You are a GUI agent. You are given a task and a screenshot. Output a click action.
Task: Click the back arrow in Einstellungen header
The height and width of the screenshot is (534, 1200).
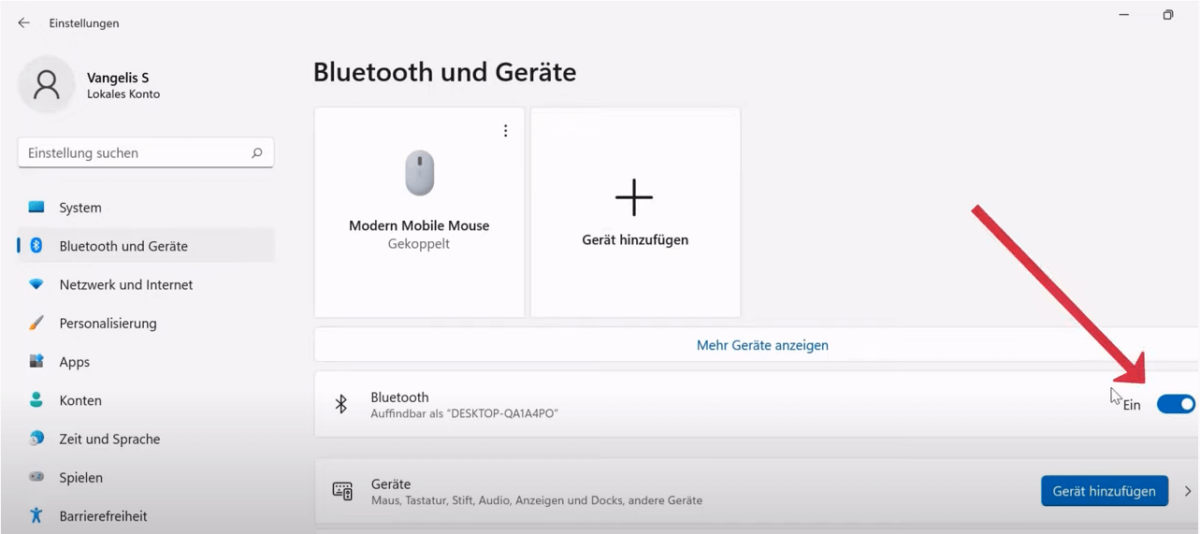click(24, 23)
